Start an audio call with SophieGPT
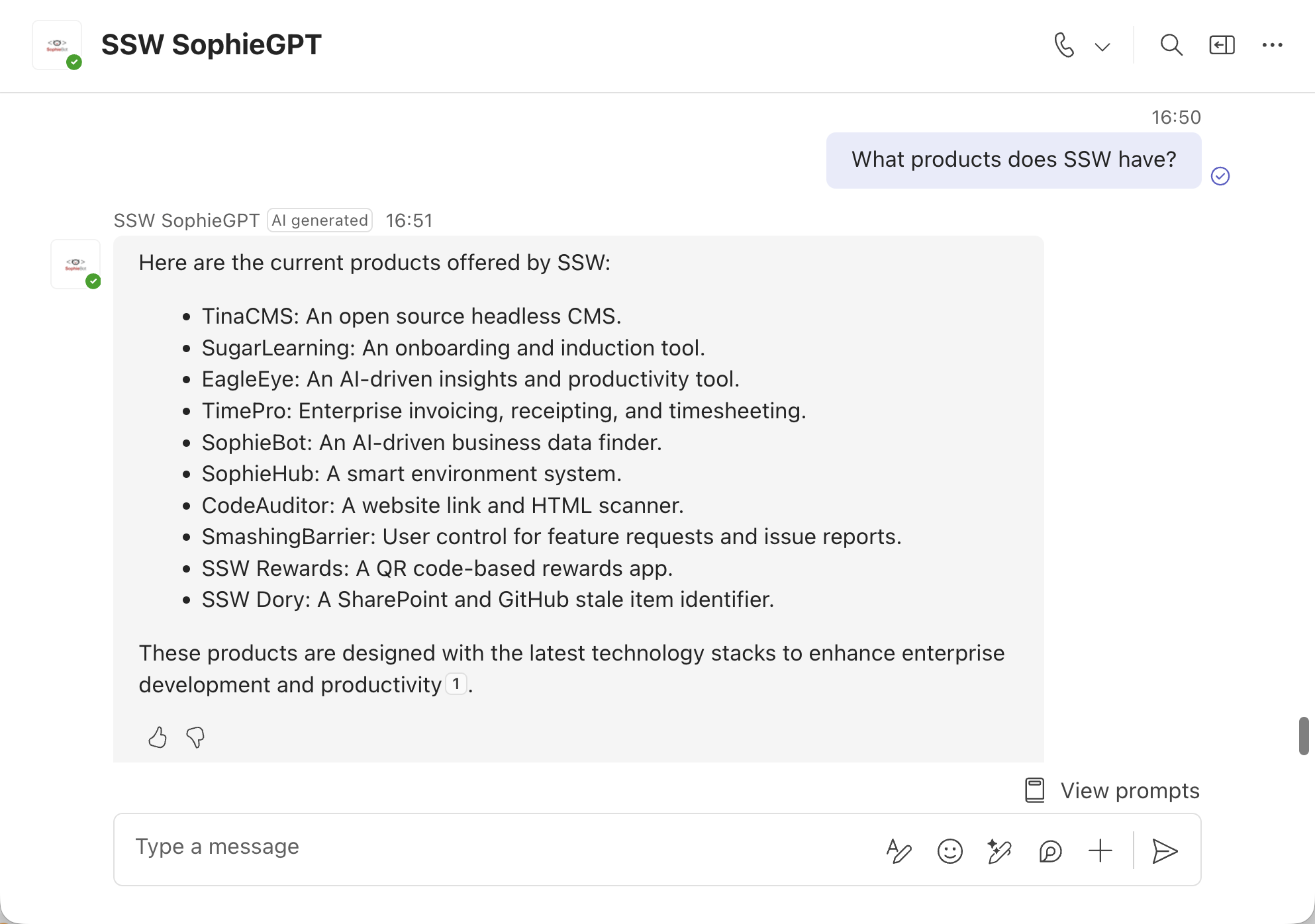The image size is (1315, 924). (x=1063, y=46)
